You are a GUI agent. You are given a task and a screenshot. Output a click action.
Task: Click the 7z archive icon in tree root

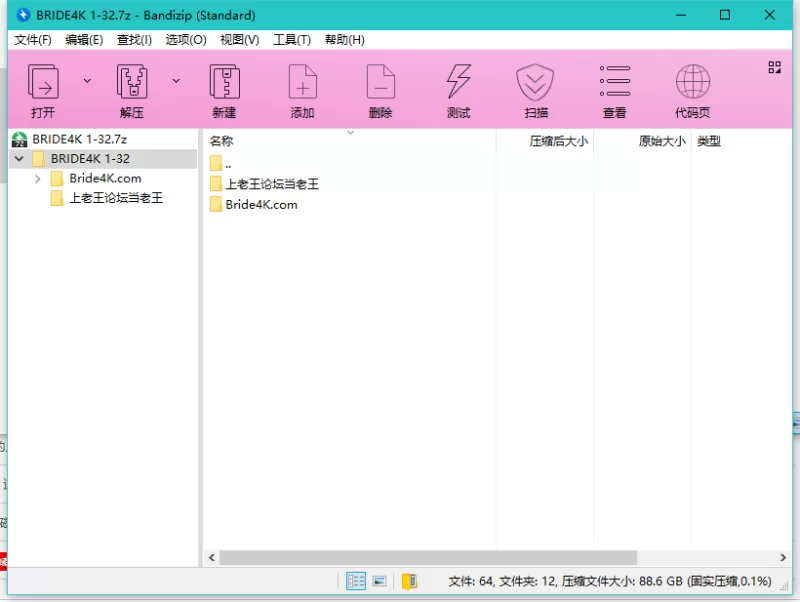coord(19,139)
